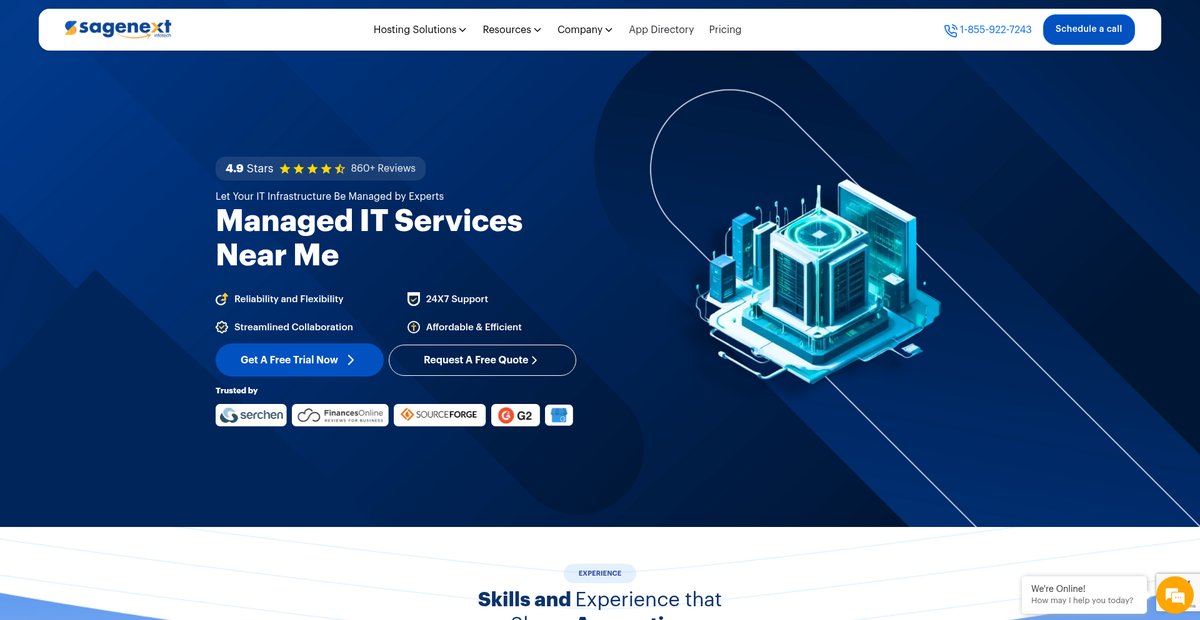Click the 24X7 Support text
This screenshot has width=1200, height=620.
[x=457, y=299]
